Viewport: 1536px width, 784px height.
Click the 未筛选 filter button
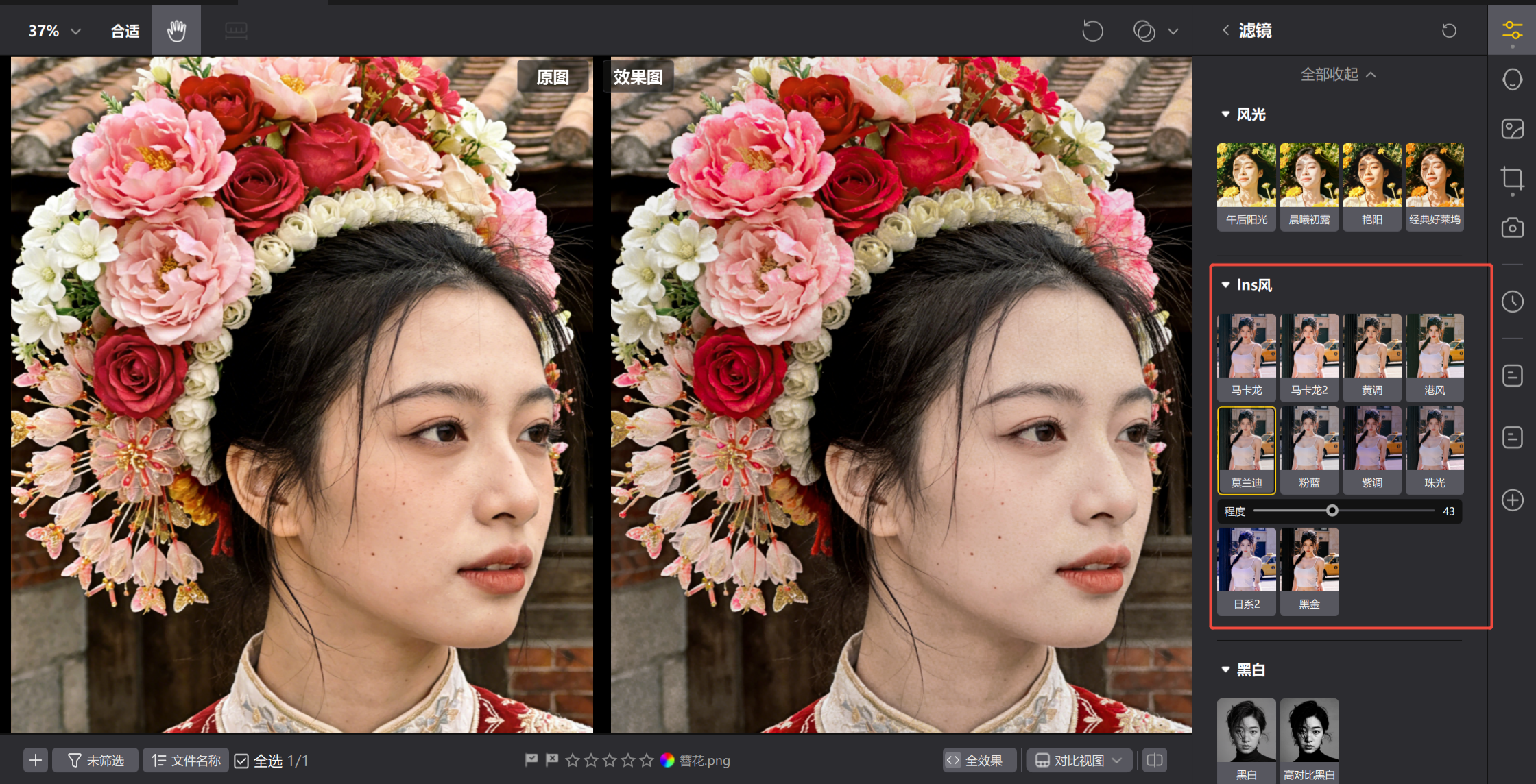[96, 760]
